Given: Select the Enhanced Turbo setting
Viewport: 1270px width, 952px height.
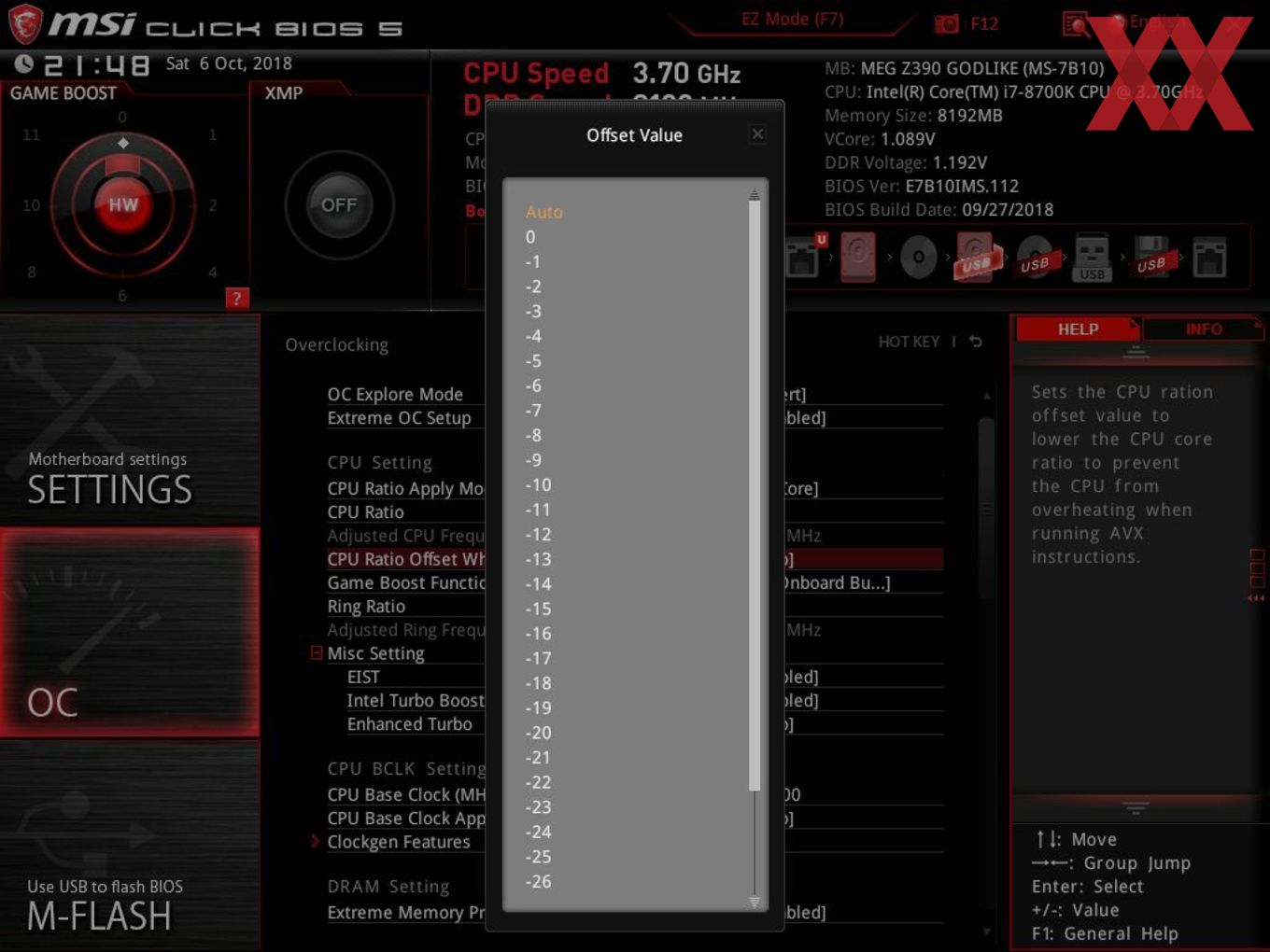Looking at the screenshot, I should [410, 723].
